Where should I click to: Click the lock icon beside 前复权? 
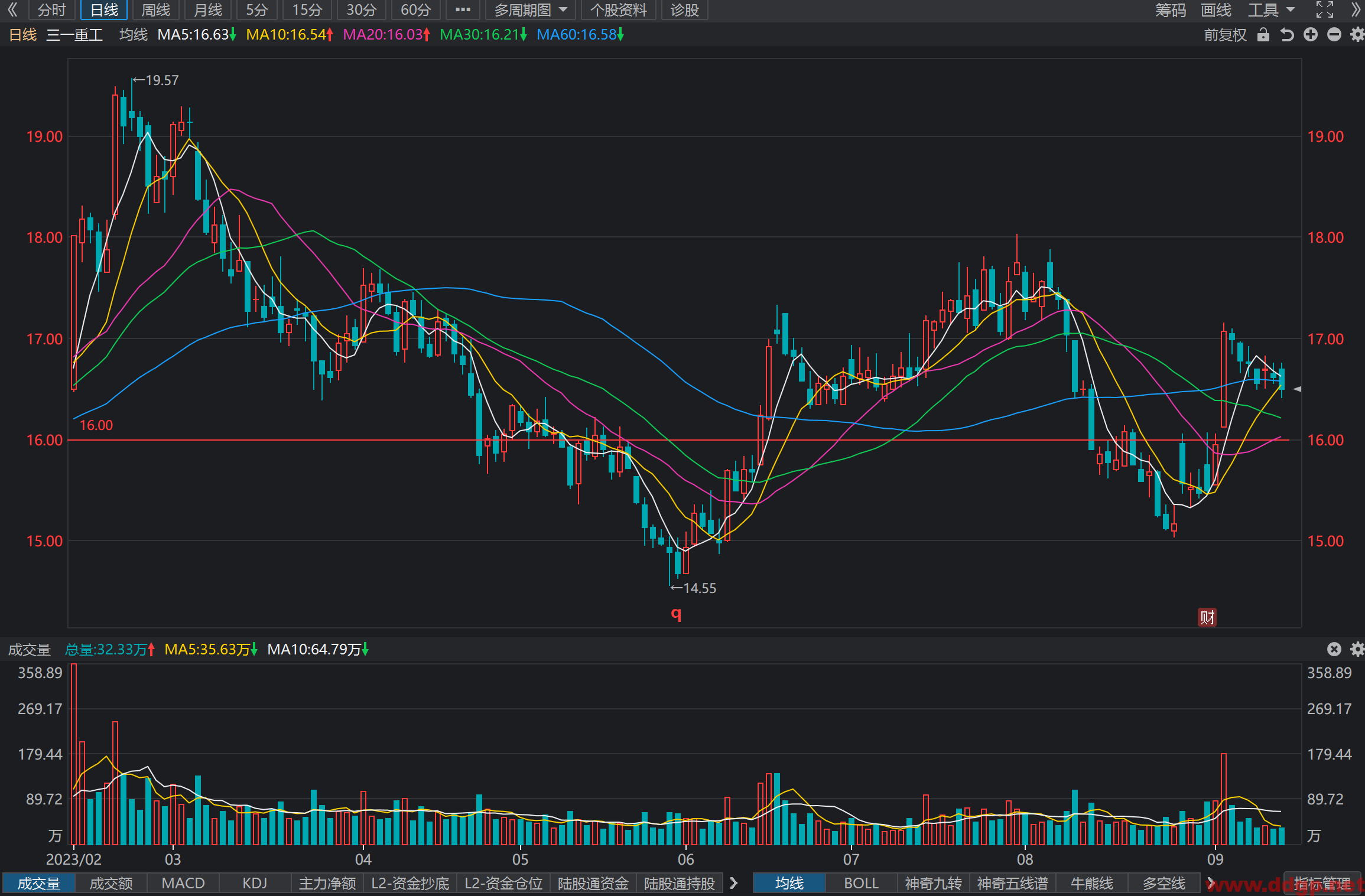(x=1263, y=35)
